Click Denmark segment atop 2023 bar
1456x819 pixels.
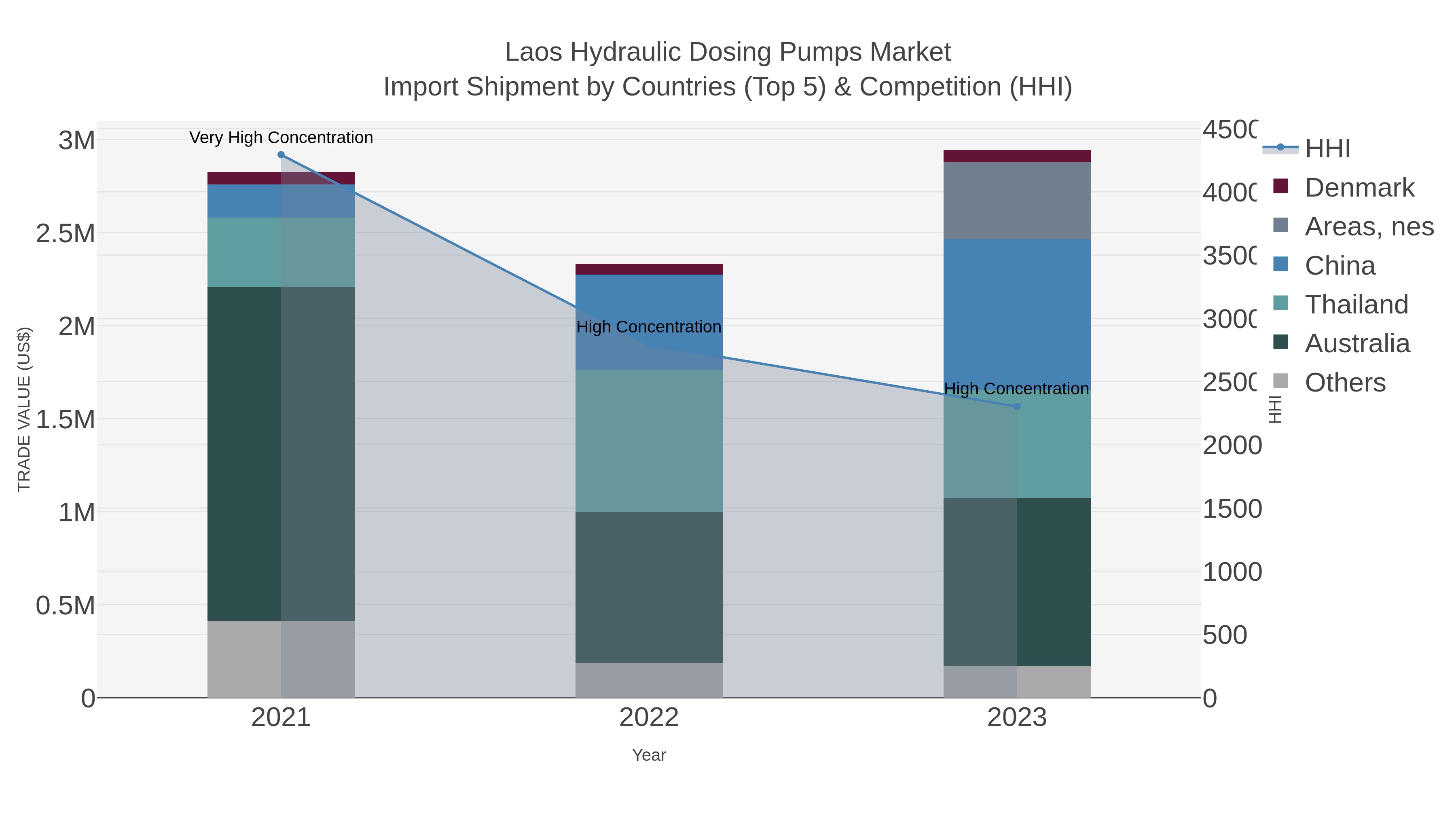tap(1017, 156)
